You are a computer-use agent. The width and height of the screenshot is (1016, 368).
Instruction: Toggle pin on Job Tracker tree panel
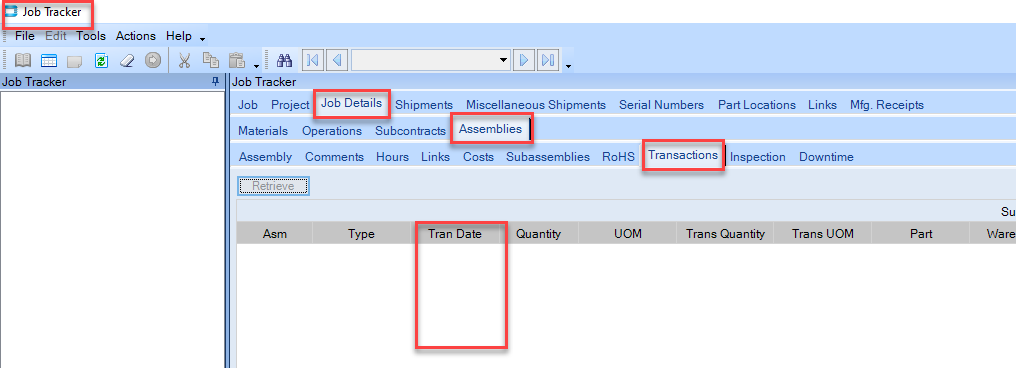click(x=216, y=82)
